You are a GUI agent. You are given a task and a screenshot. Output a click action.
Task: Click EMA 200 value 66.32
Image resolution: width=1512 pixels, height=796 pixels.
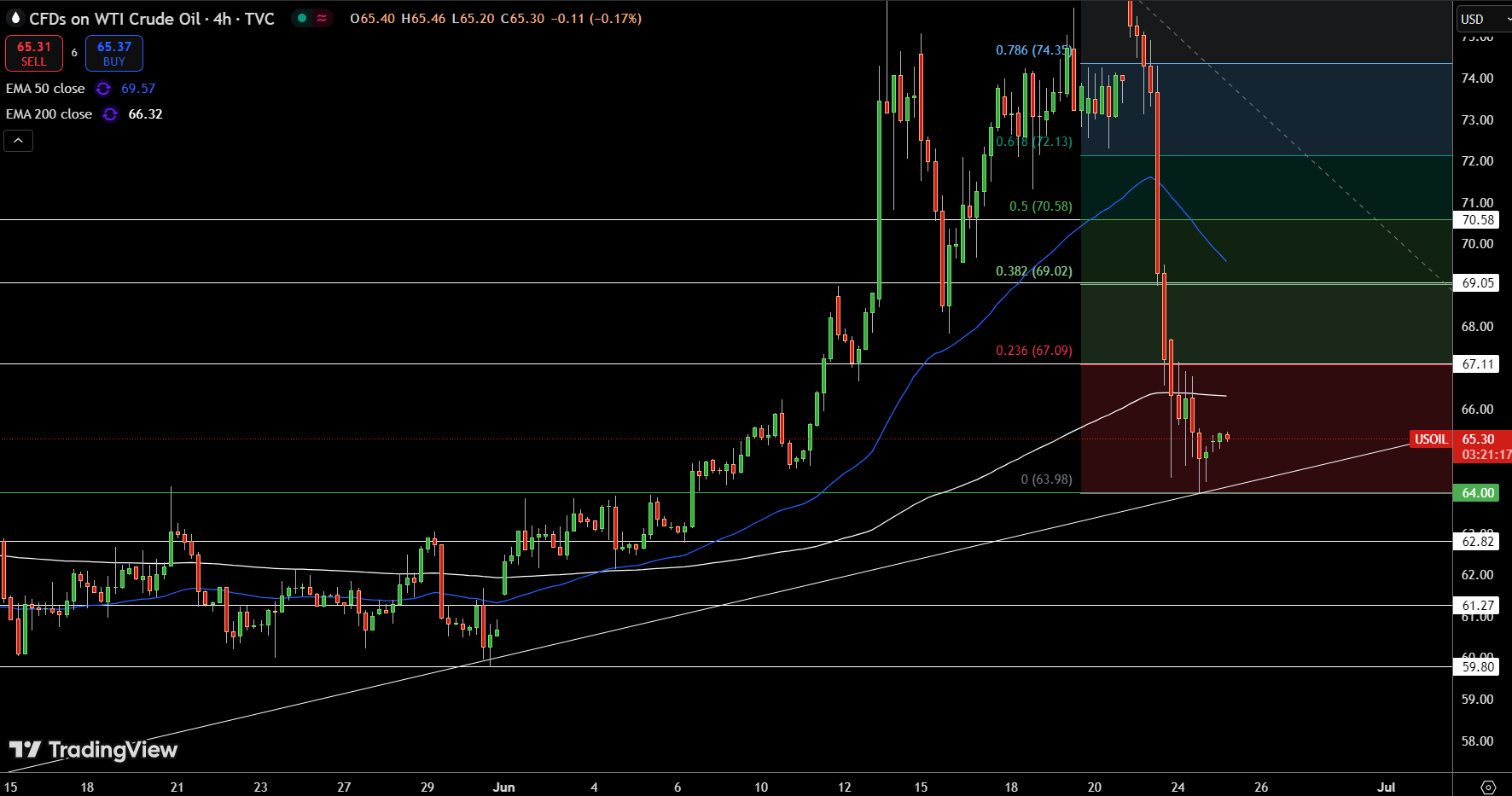click(145, 114)
